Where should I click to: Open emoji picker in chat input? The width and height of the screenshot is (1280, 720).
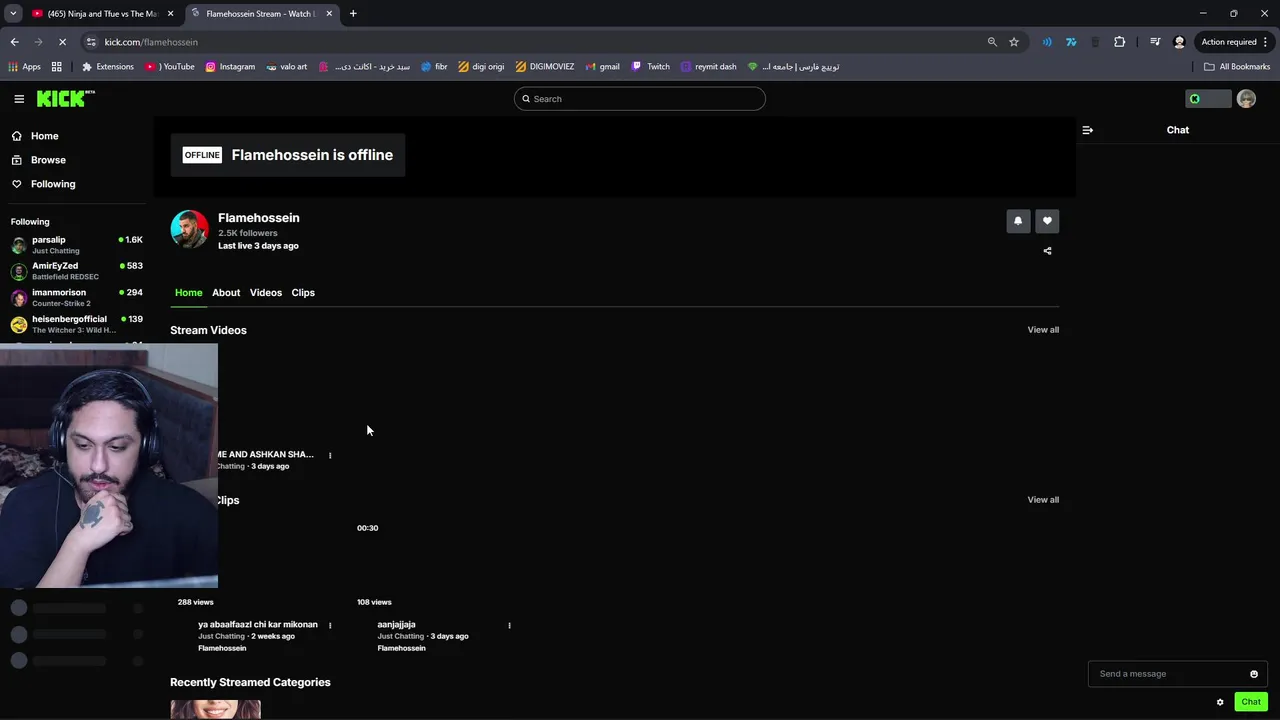(1254, 674)
